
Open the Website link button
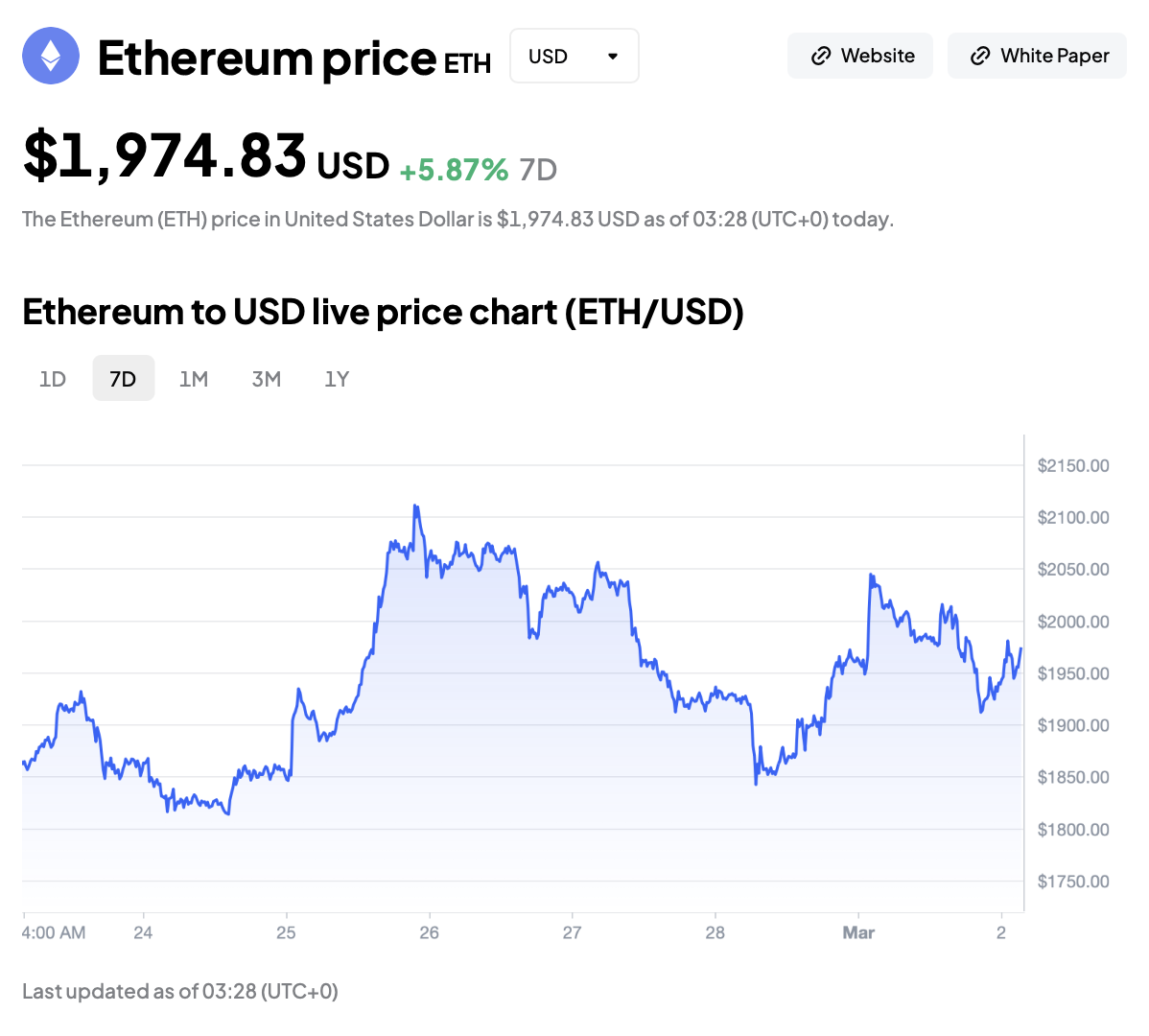point(860,57)
